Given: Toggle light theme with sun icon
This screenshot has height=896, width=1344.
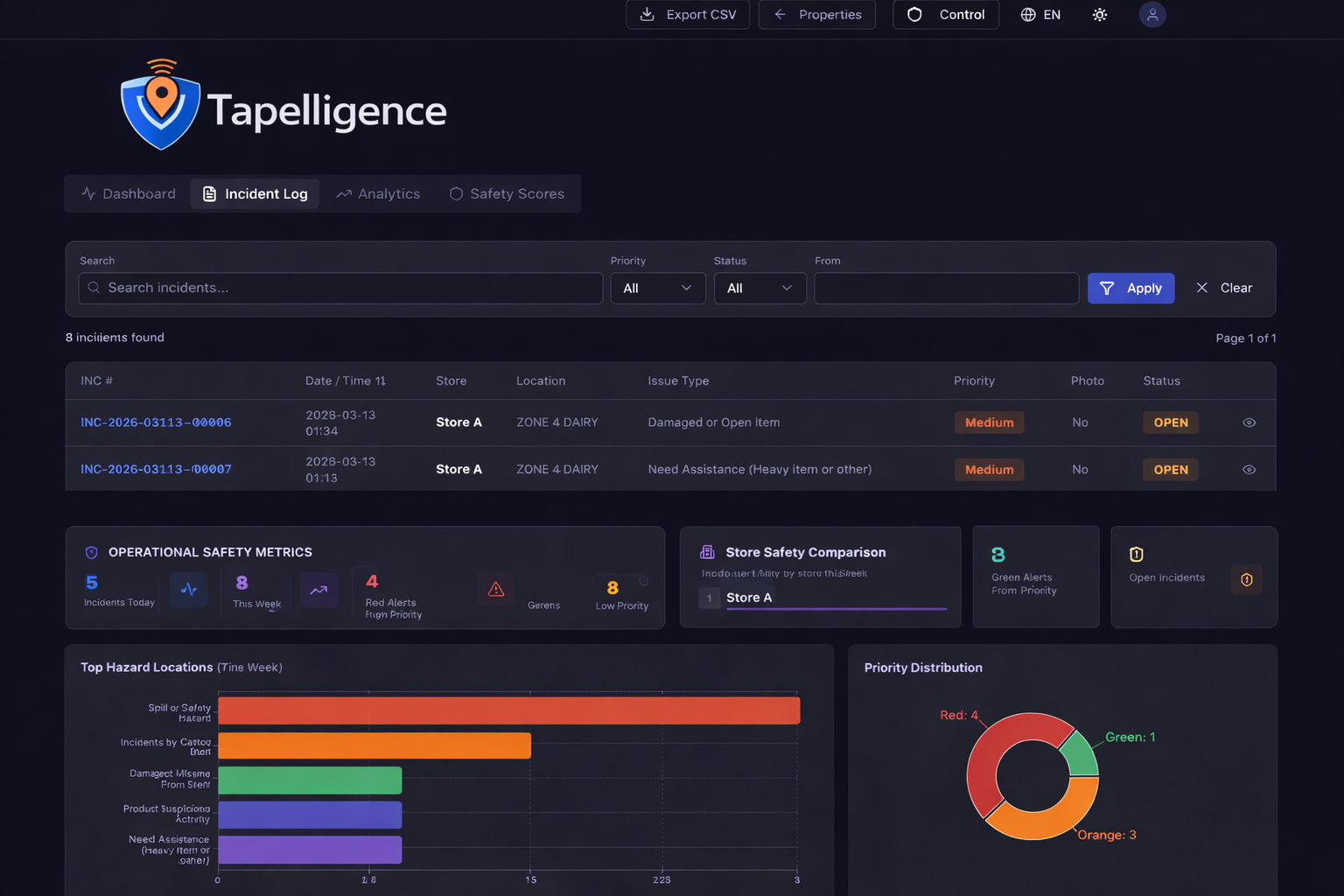Looking at the screenshot, I should point(1100,15).
